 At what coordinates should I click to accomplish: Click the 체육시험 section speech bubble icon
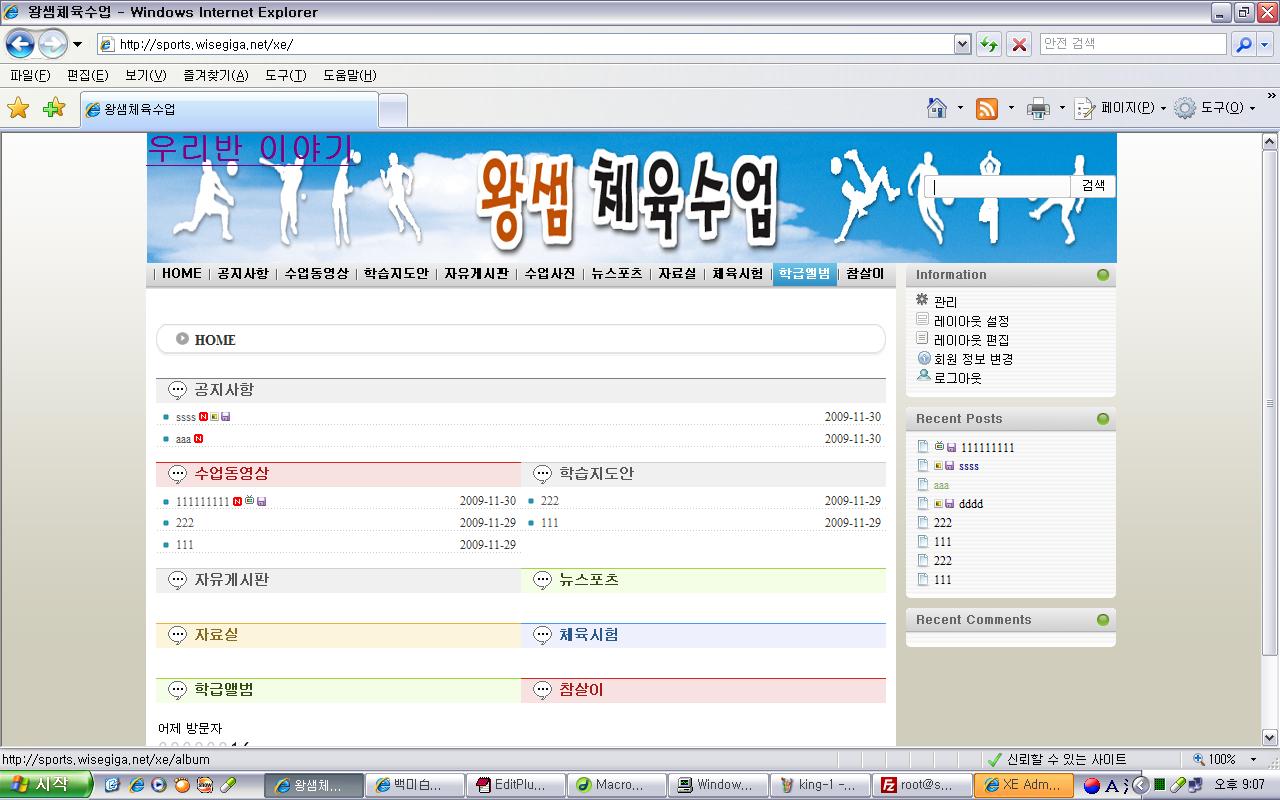[x=542, y=635]
